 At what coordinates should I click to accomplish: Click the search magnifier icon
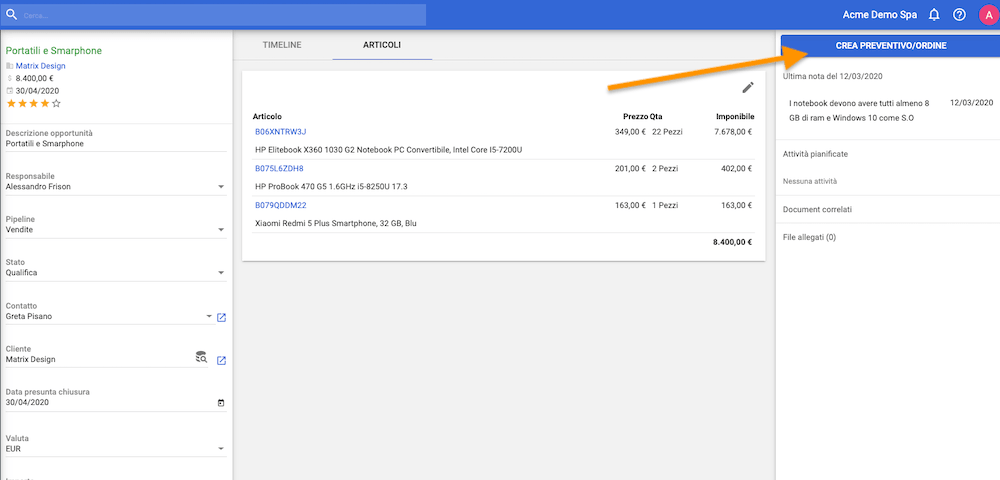coord(11,15)
